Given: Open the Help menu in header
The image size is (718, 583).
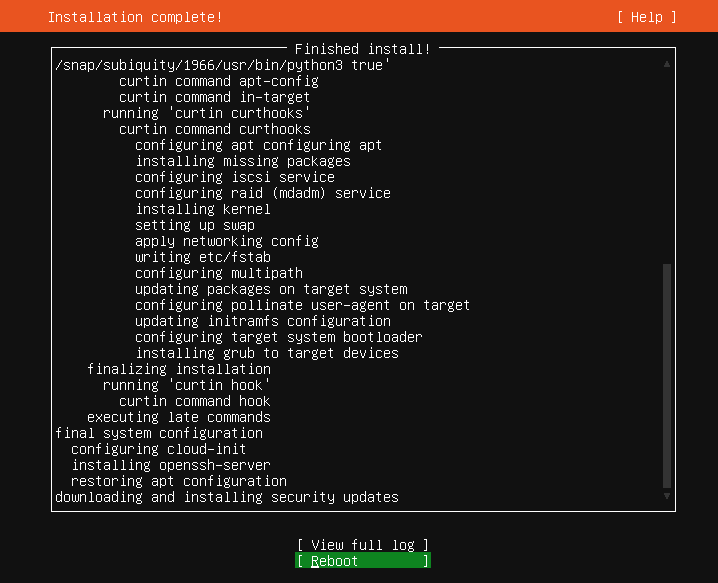Looking at the screenshot, I should 646,17.
